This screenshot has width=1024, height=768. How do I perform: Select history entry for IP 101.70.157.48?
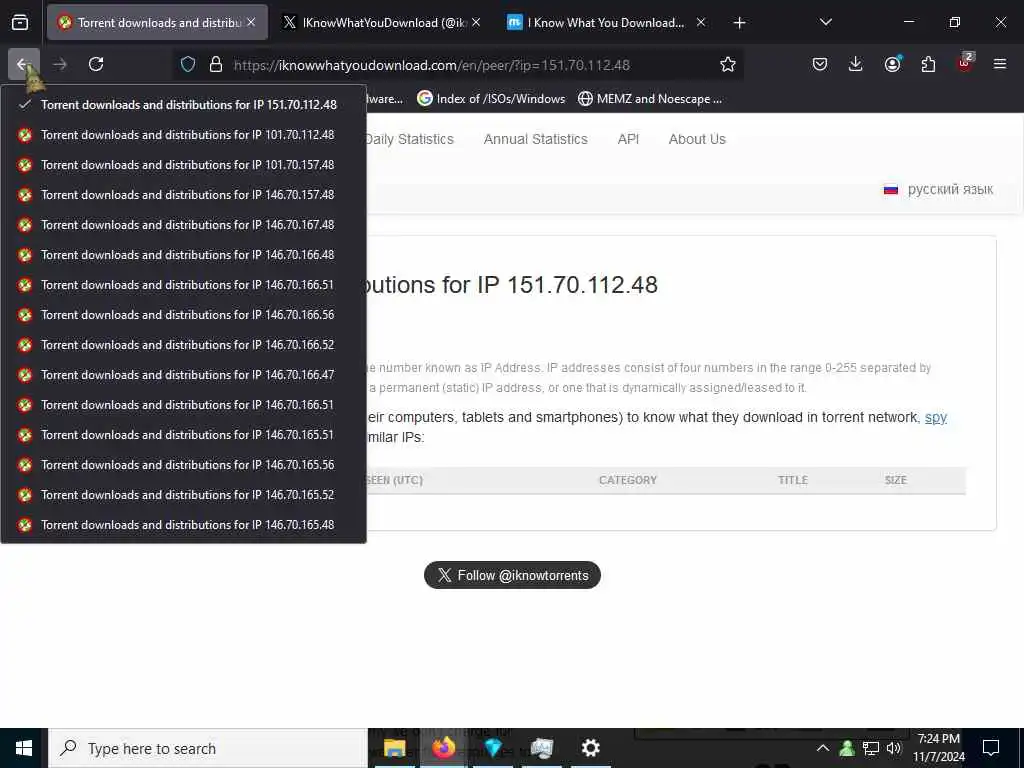(x=184, y=165)
